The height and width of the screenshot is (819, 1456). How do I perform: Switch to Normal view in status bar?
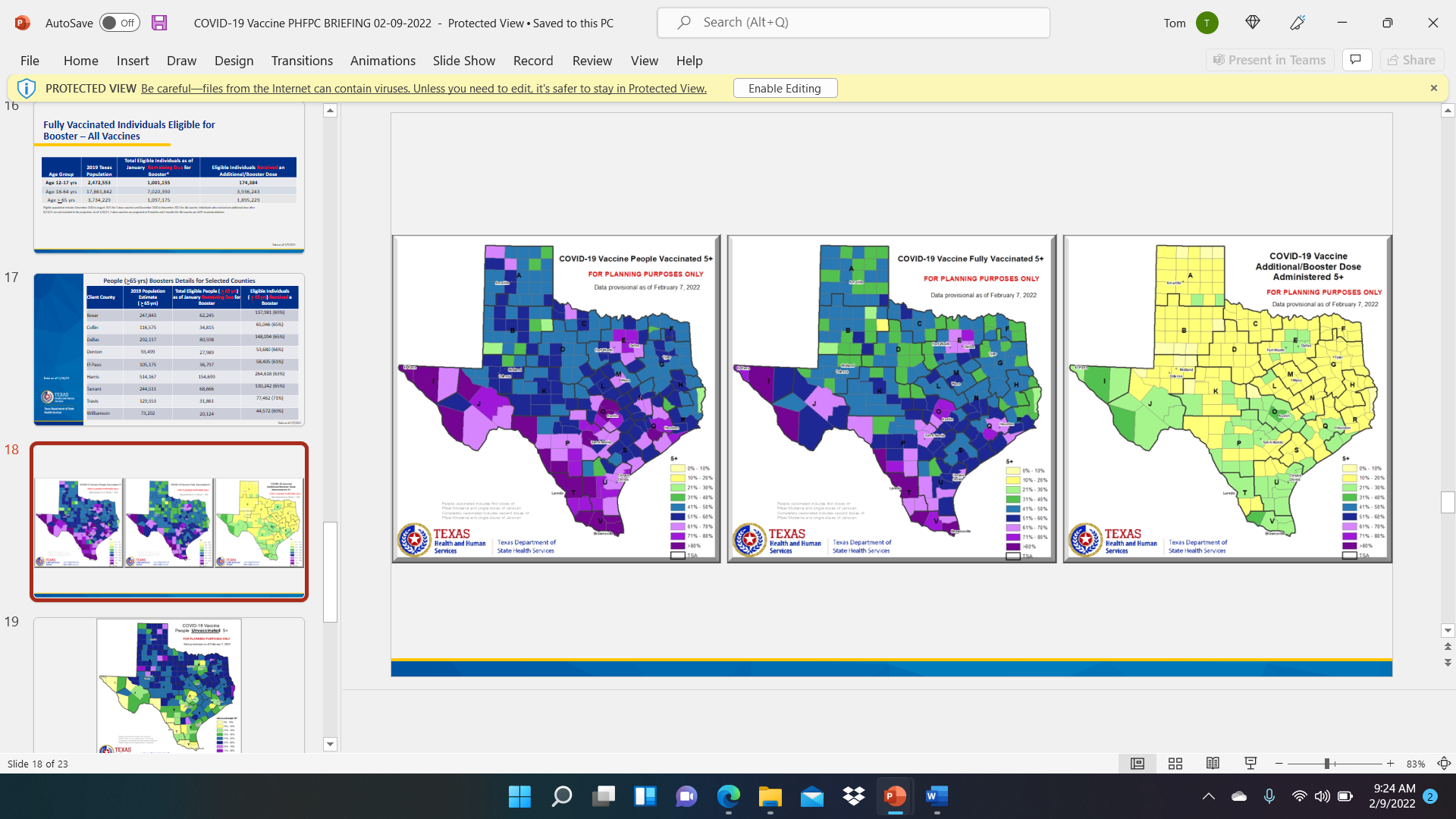1137,764
